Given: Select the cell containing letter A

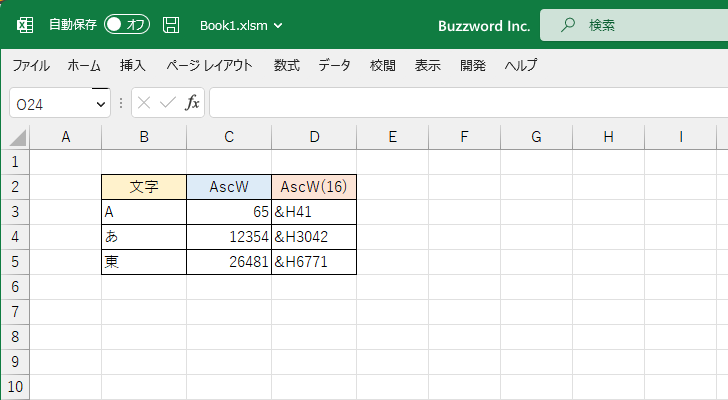Looking at the screenshot, I should (x=144, y=212).
